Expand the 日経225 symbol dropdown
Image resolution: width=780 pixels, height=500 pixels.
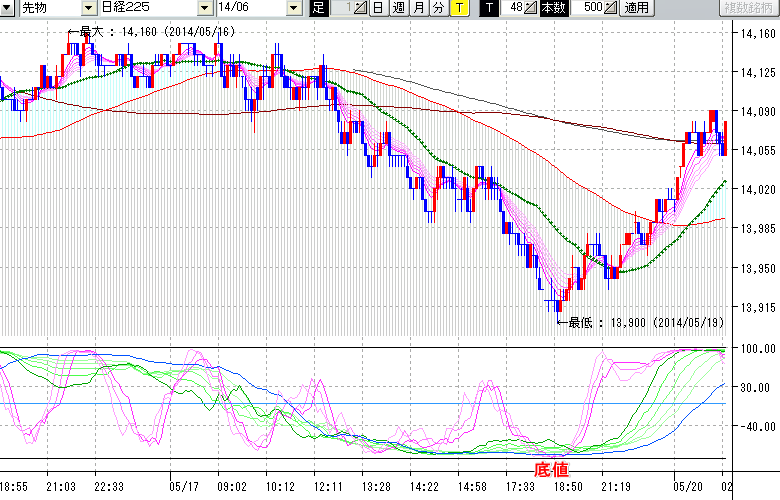point(204,8)
